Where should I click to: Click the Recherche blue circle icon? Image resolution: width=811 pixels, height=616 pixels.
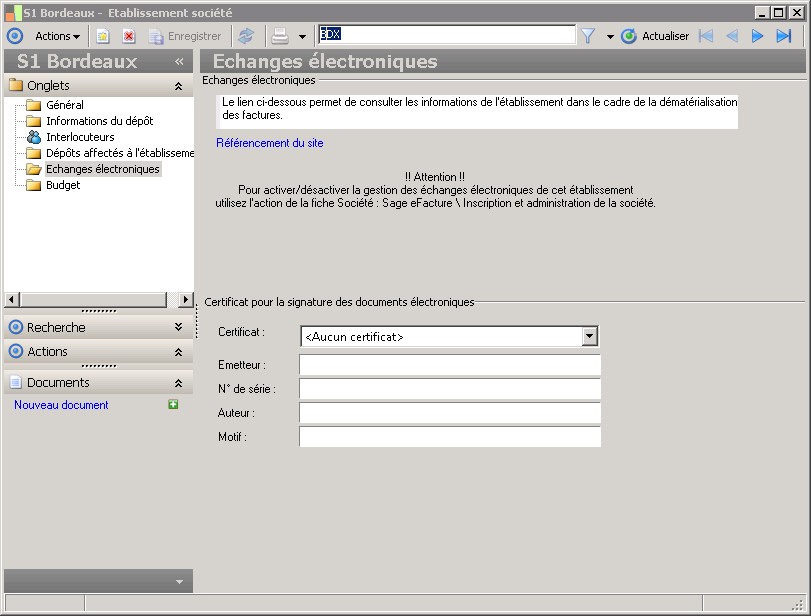[x=16, y=327]
